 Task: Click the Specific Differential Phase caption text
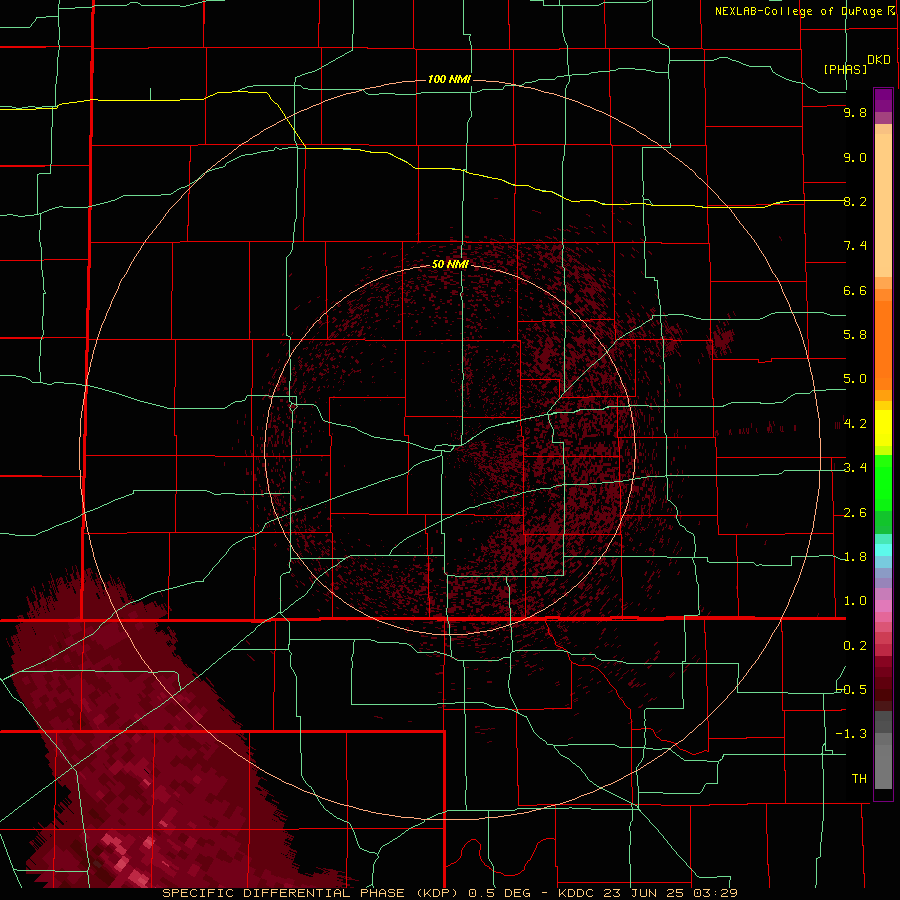[x=449, y=893]
